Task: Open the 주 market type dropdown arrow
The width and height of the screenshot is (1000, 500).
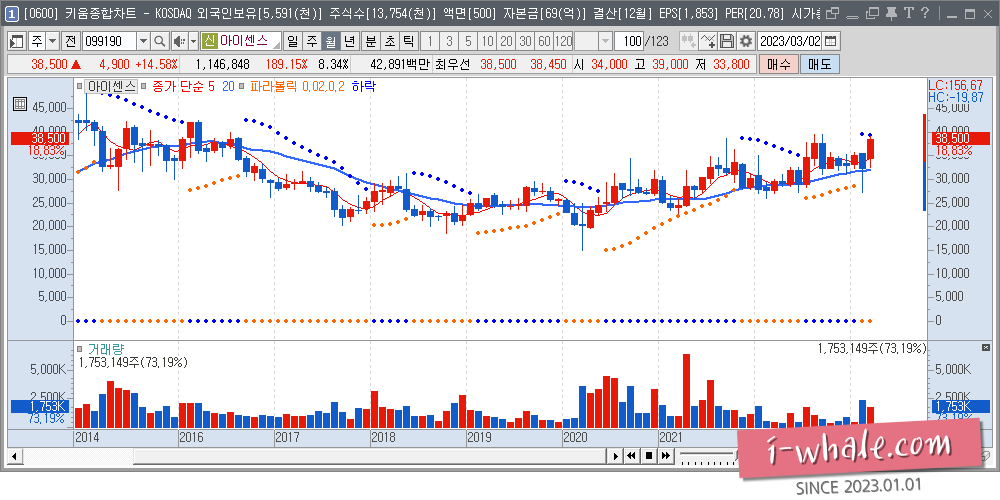Action: tap(52, 41)
